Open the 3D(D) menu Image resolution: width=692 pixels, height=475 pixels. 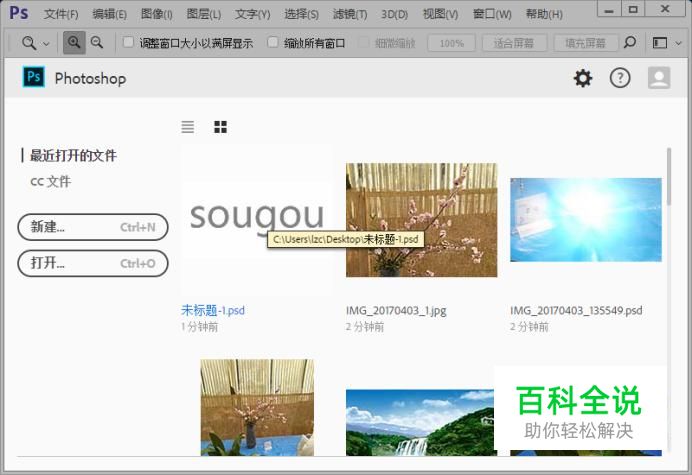pos(395,15)
